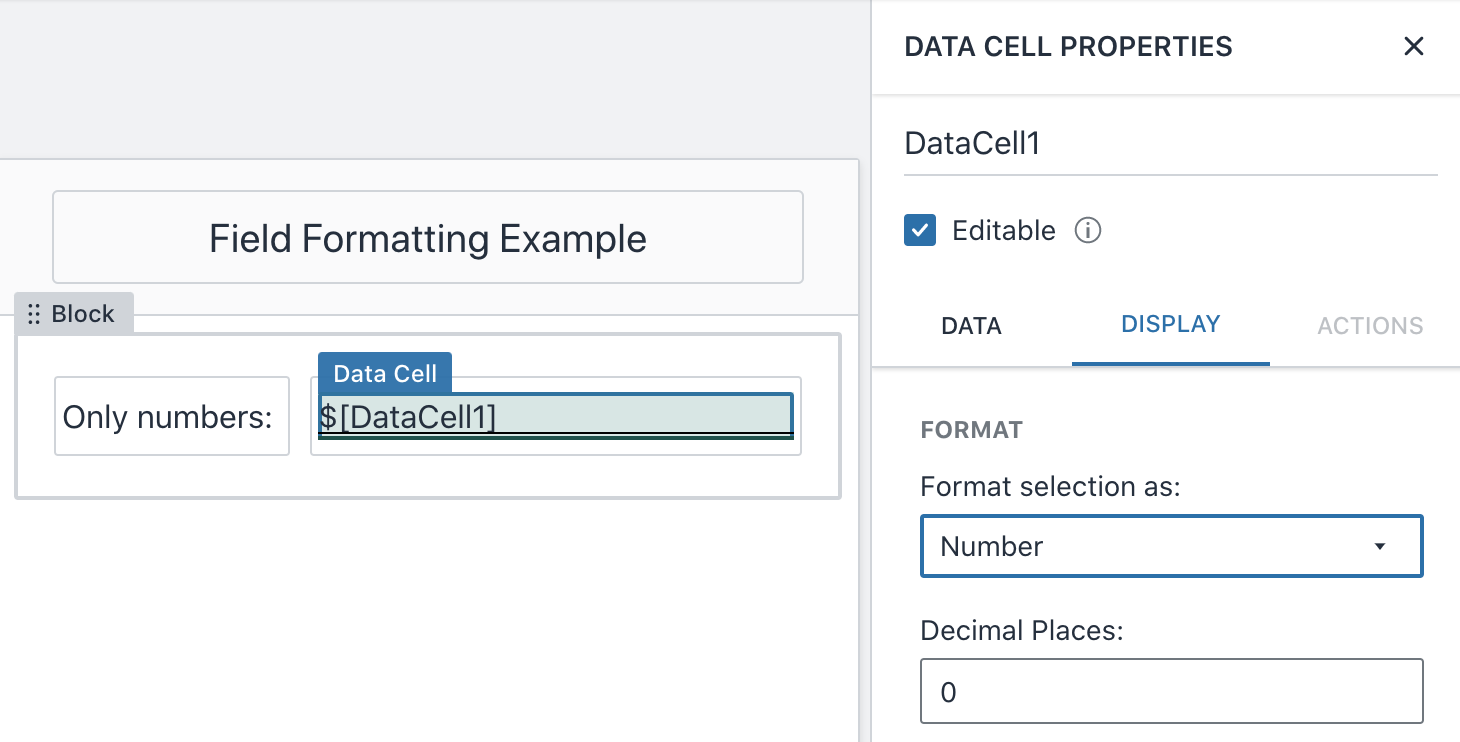The image size is (1460, 742).
Task: Select the $[DataCell1] data cell
Action: (x=554, y=416)
